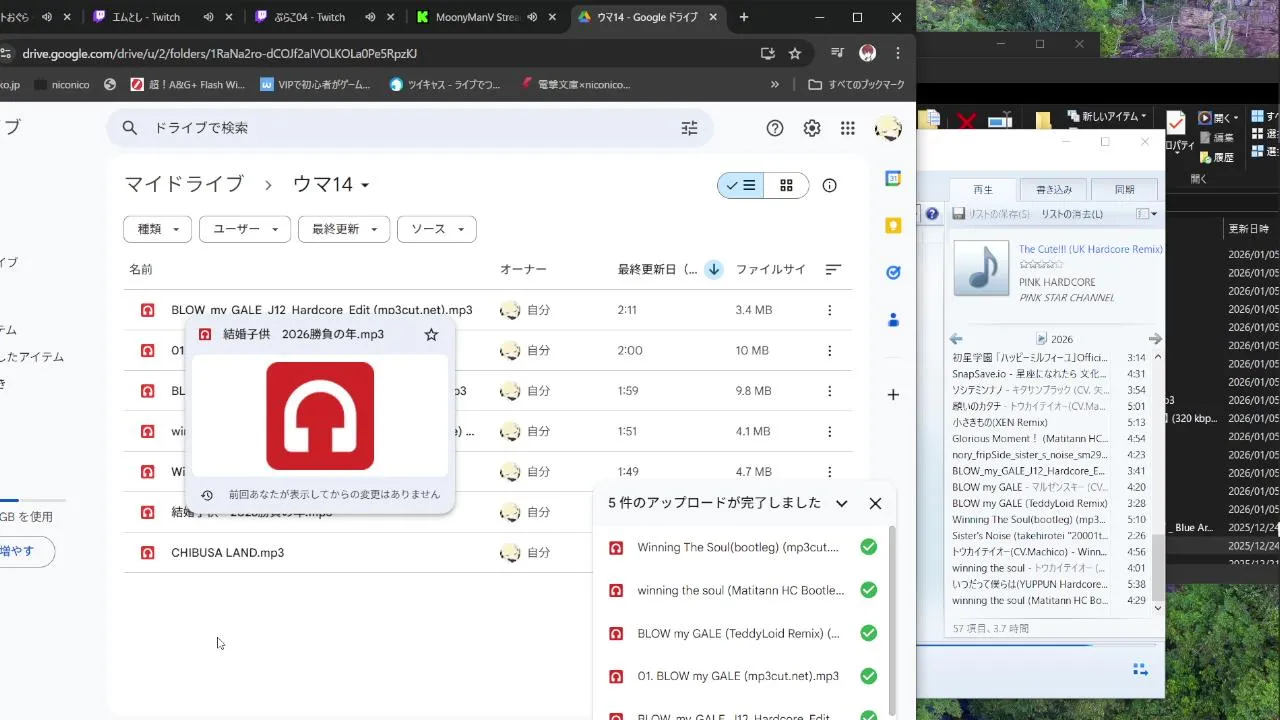The width and height of the screenshot is (1280, 720).
Task: Bookmark this page with Chrome star
Action: (795, 54)
